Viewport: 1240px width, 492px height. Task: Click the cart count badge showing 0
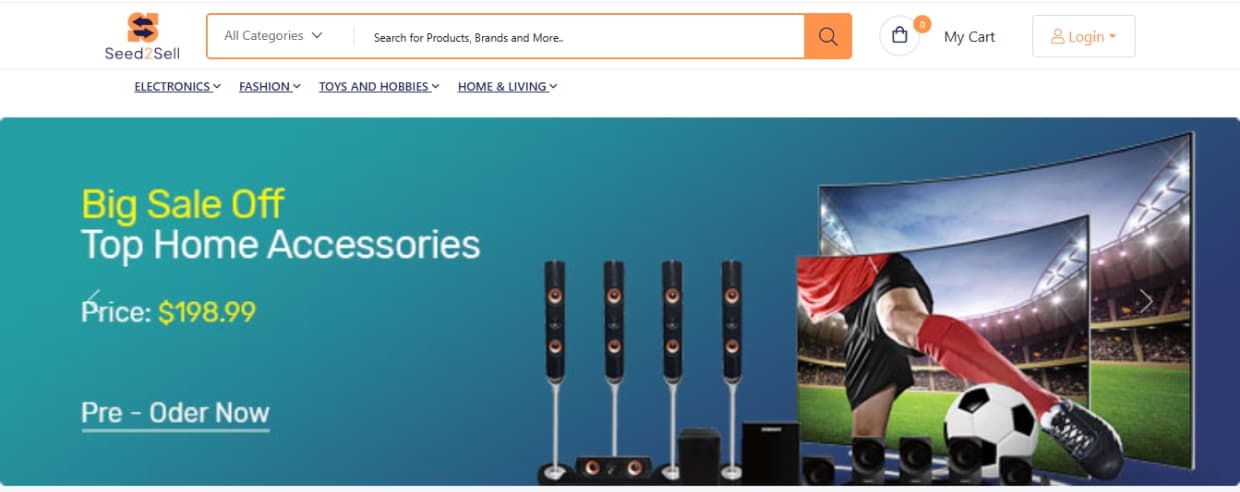[x=921, y=24]
